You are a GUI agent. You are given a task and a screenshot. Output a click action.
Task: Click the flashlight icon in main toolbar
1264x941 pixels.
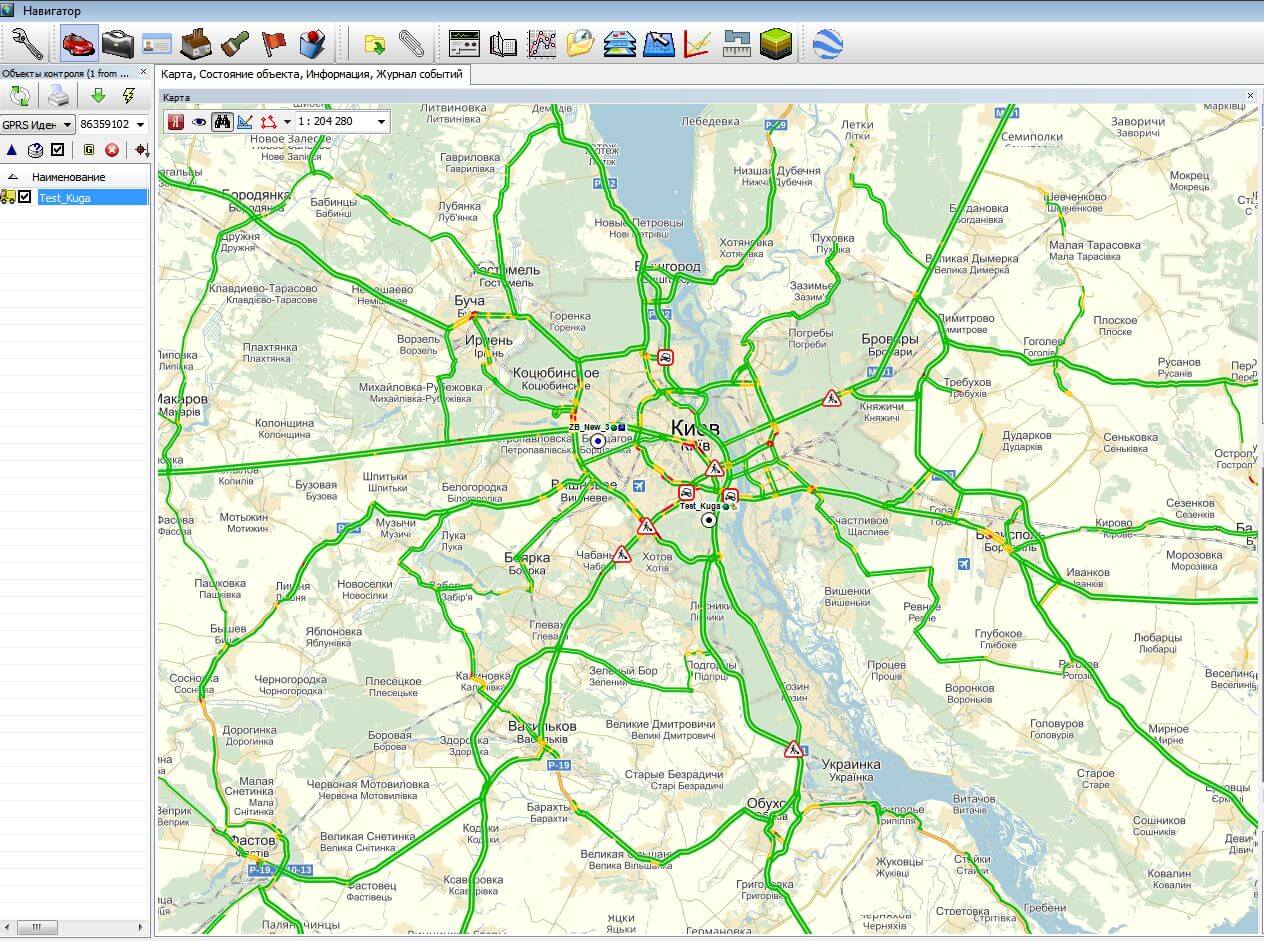point(235,44)
